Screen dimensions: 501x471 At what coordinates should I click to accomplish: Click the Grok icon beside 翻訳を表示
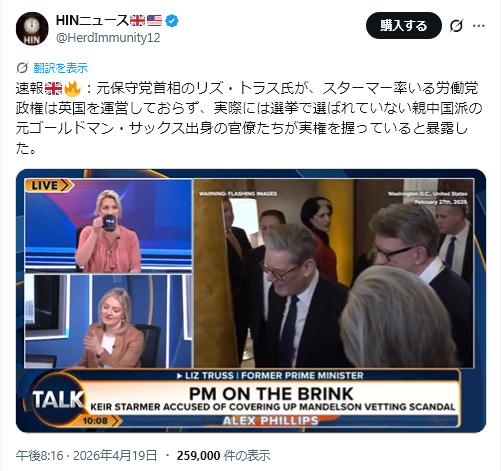pyautogui.click(x=22, y=68)
